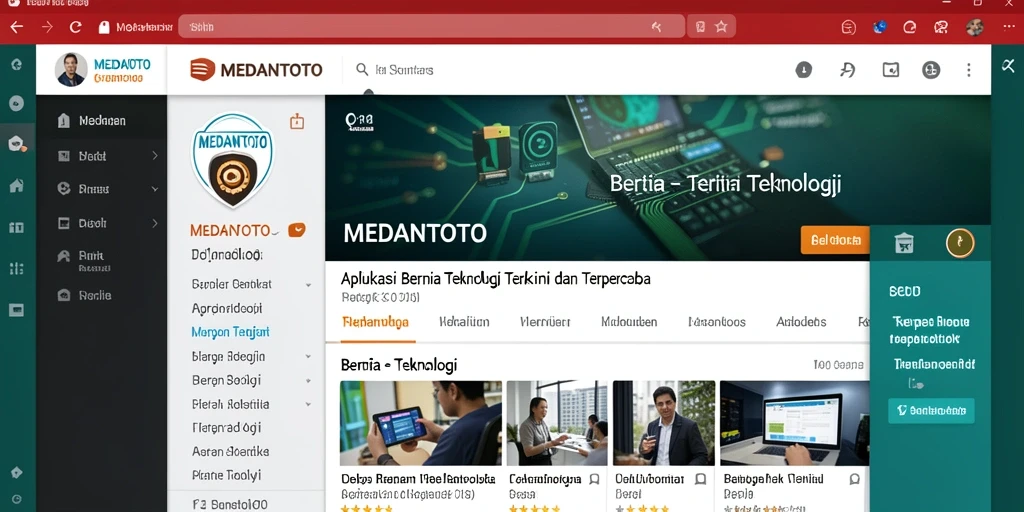Image resolution: width=1024 pixels, height=512 pixels.
Task: Select Pkane Tioolyi in the category list
Action: [226, 475]
